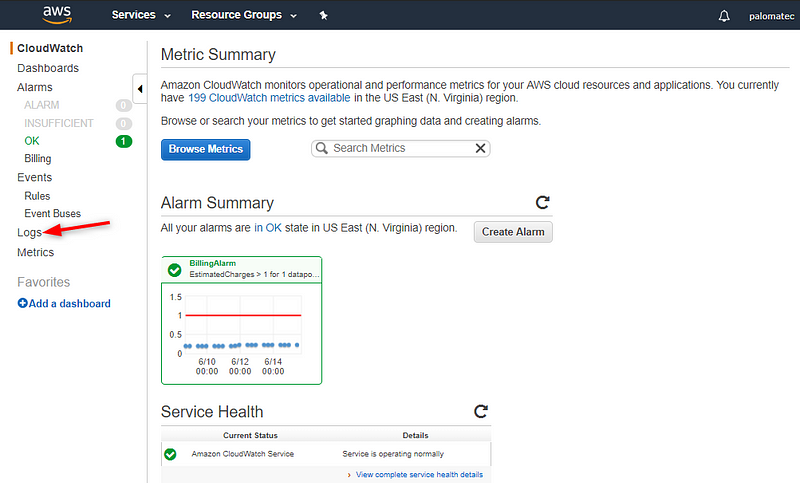Viewport: 800px width, 483px height.
Task: Click the ALARM count badge
Action: coord(123,106)
